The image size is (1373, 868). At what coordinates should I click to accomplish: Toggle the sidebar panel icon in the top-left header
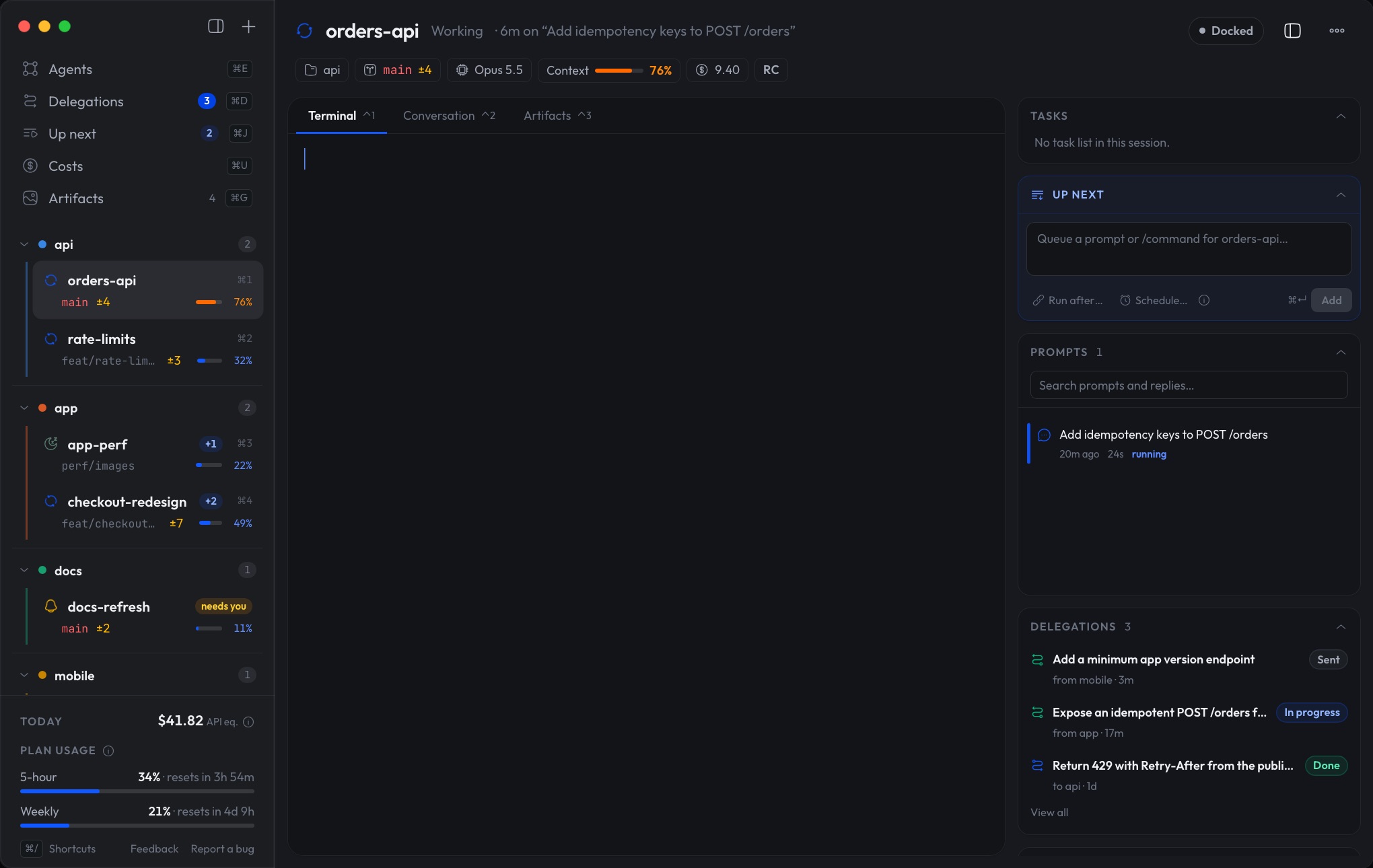(215, 26)
